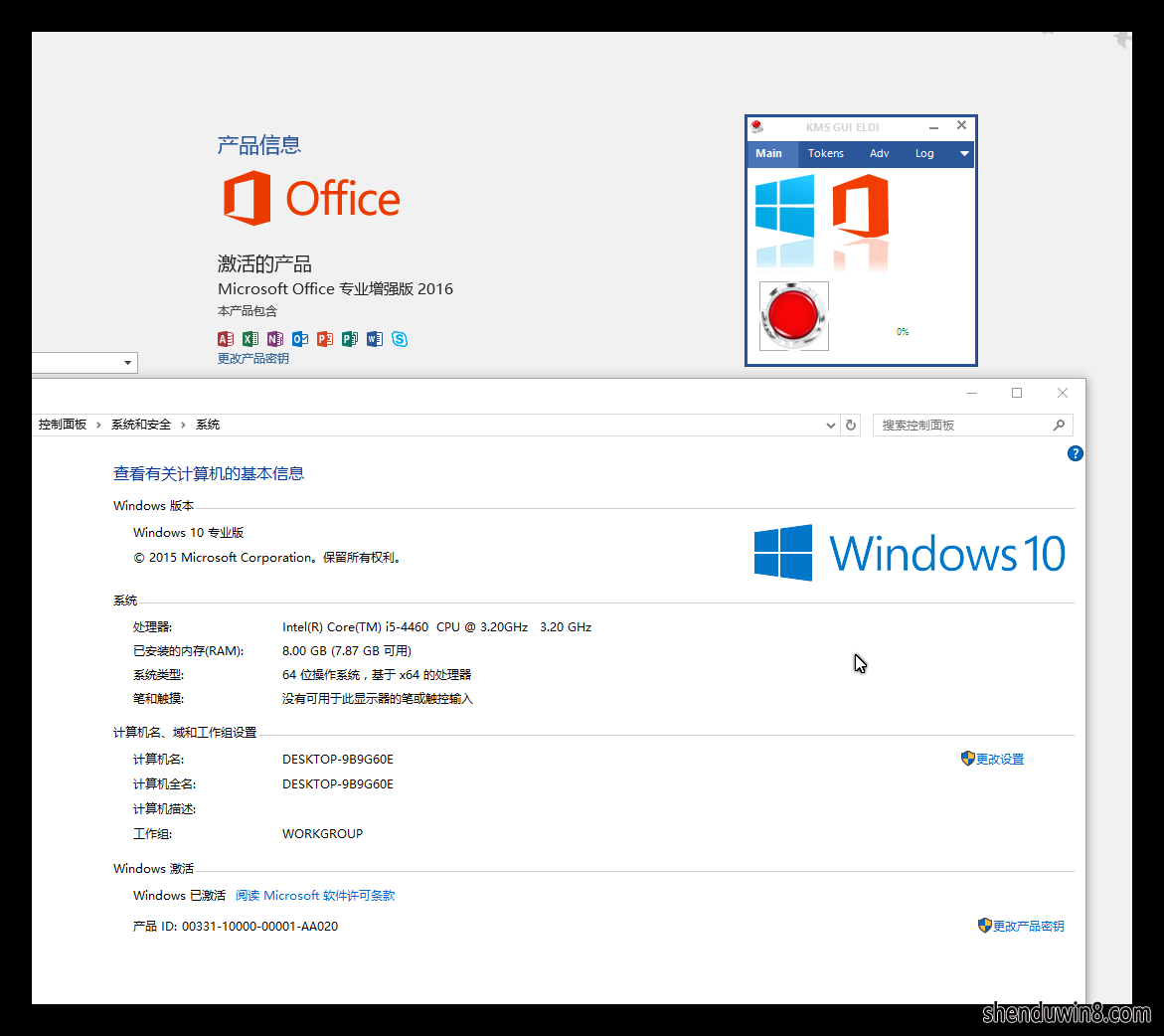This screenshot has height=1036, width=1164.
Task: Click the 8.00 GB RAM value
Action: pos(347,650)
